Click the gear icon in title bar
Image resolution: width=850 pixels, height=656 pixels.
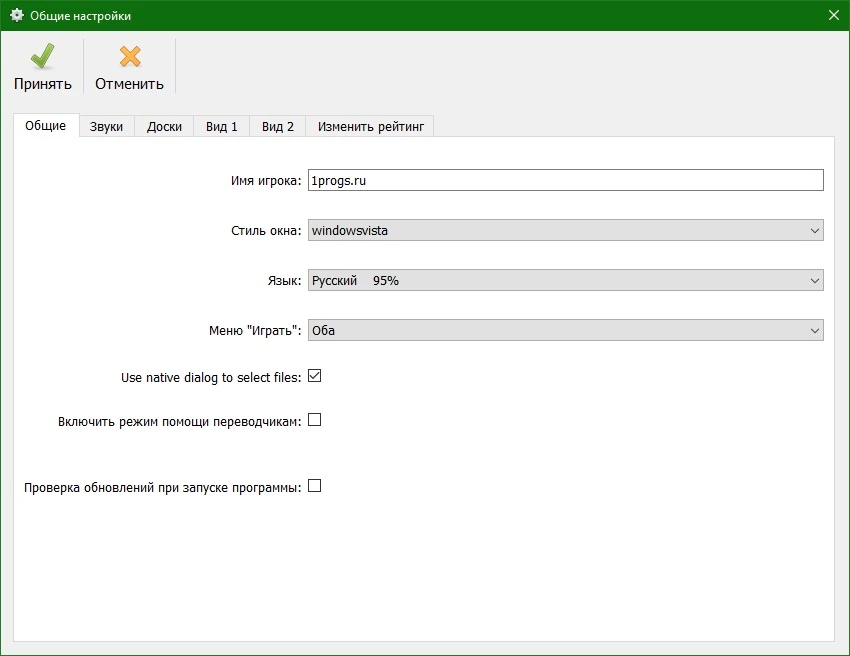point(17,15)
